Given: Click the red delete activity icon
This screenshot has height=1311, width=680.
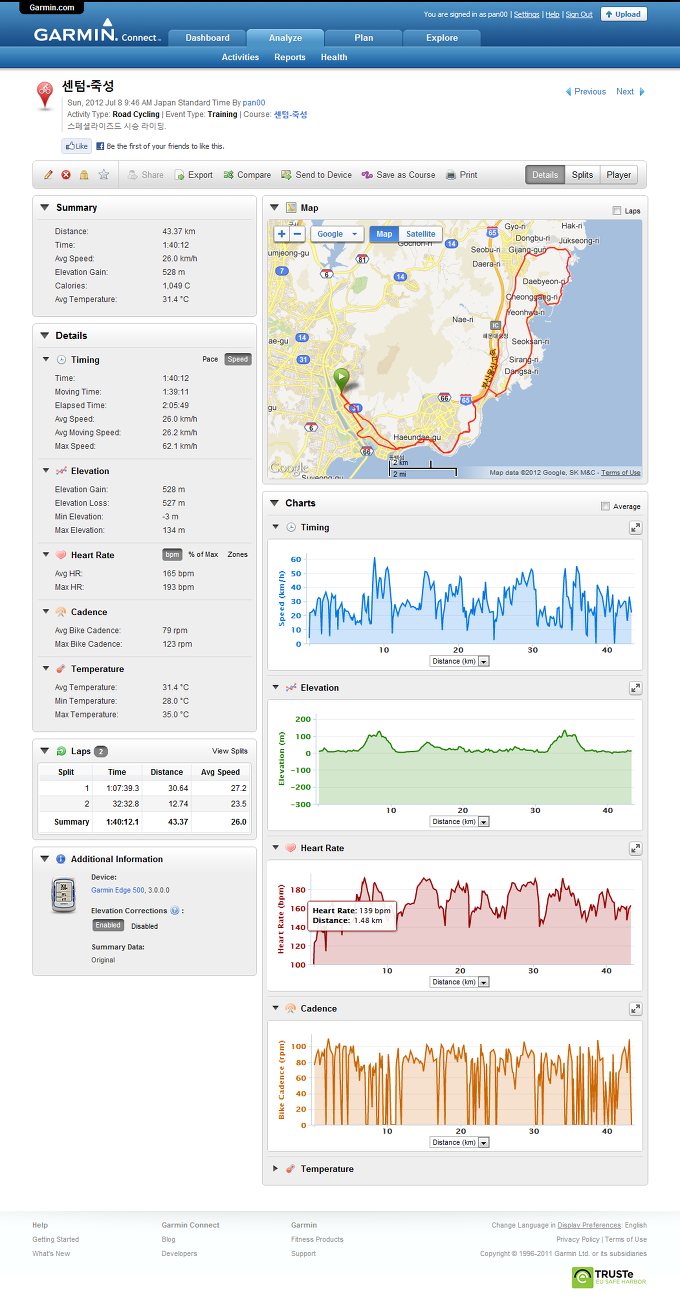Looking at the screenshot, I should [66, 175].
